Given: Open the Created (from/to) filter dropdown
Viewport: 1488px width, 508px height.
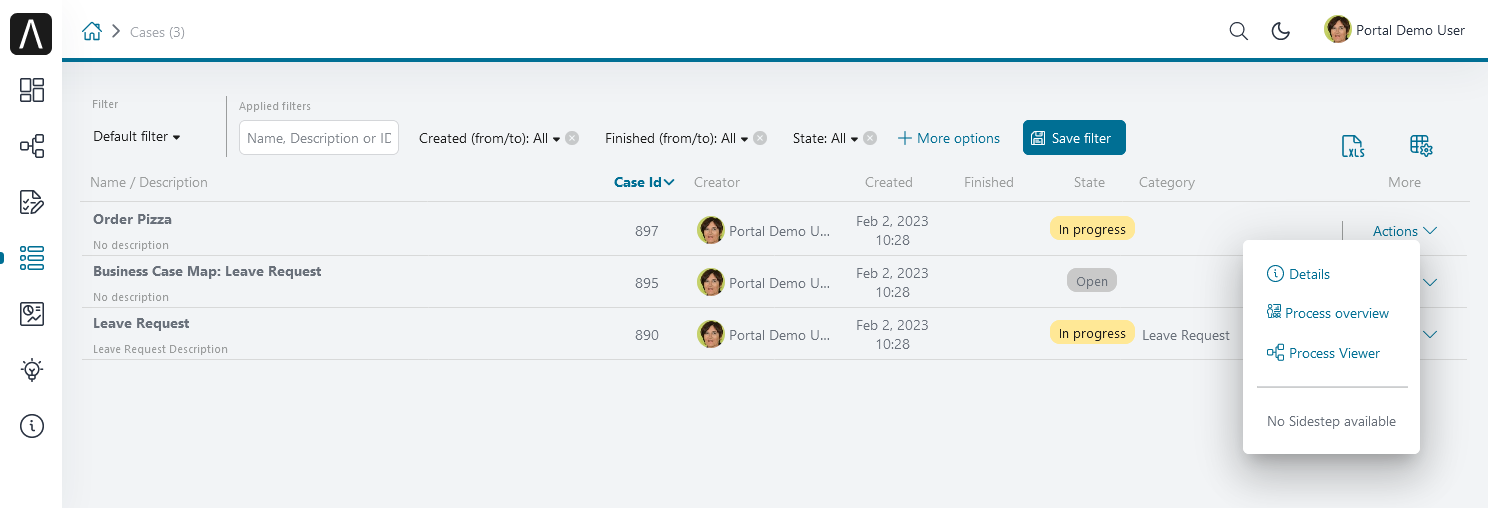Looking at the screenshot, I should pyautogui.click(x=489, y=139).
